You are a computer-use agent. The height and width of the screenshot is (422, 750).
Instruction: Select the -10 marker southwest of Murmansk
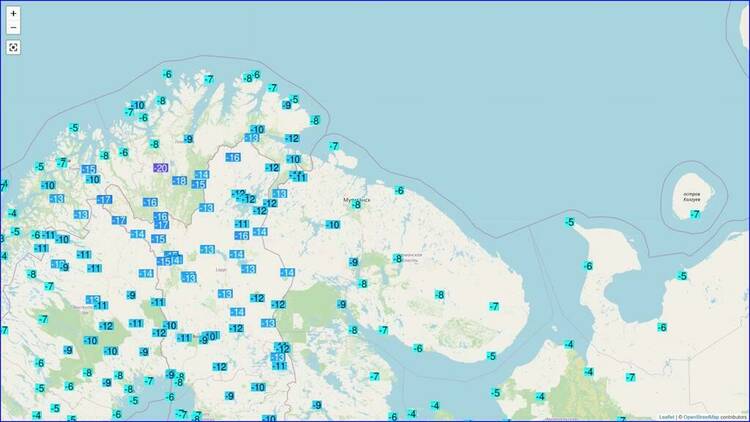[x=332, y=224]
